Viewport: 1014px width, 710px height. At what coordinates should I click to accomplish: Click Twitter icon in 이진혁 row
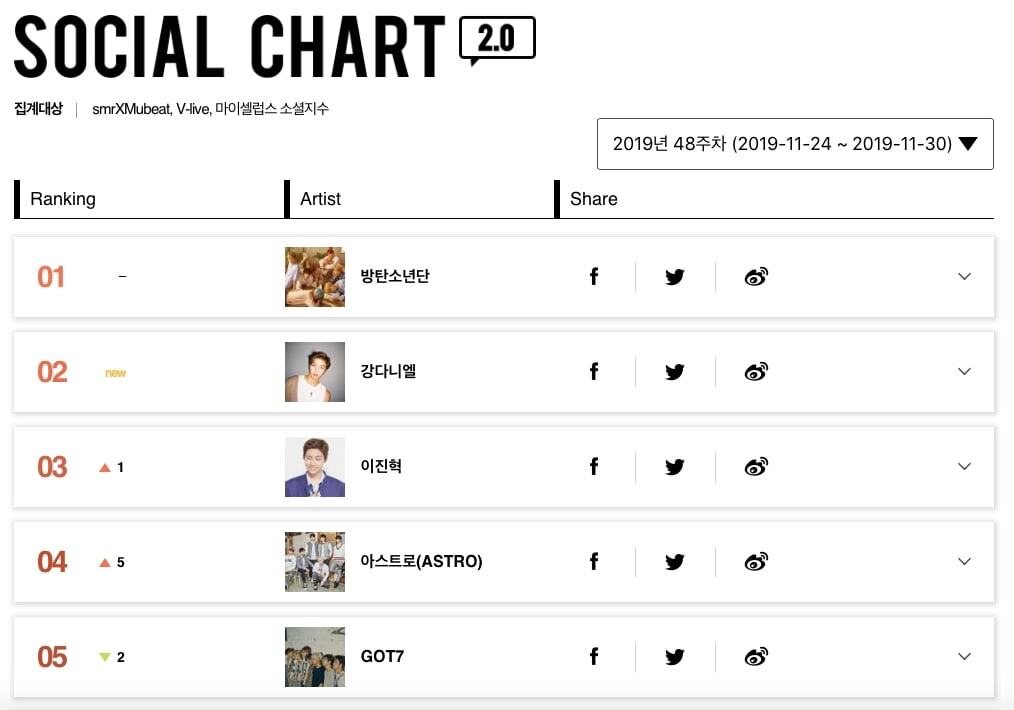(675, 467)
